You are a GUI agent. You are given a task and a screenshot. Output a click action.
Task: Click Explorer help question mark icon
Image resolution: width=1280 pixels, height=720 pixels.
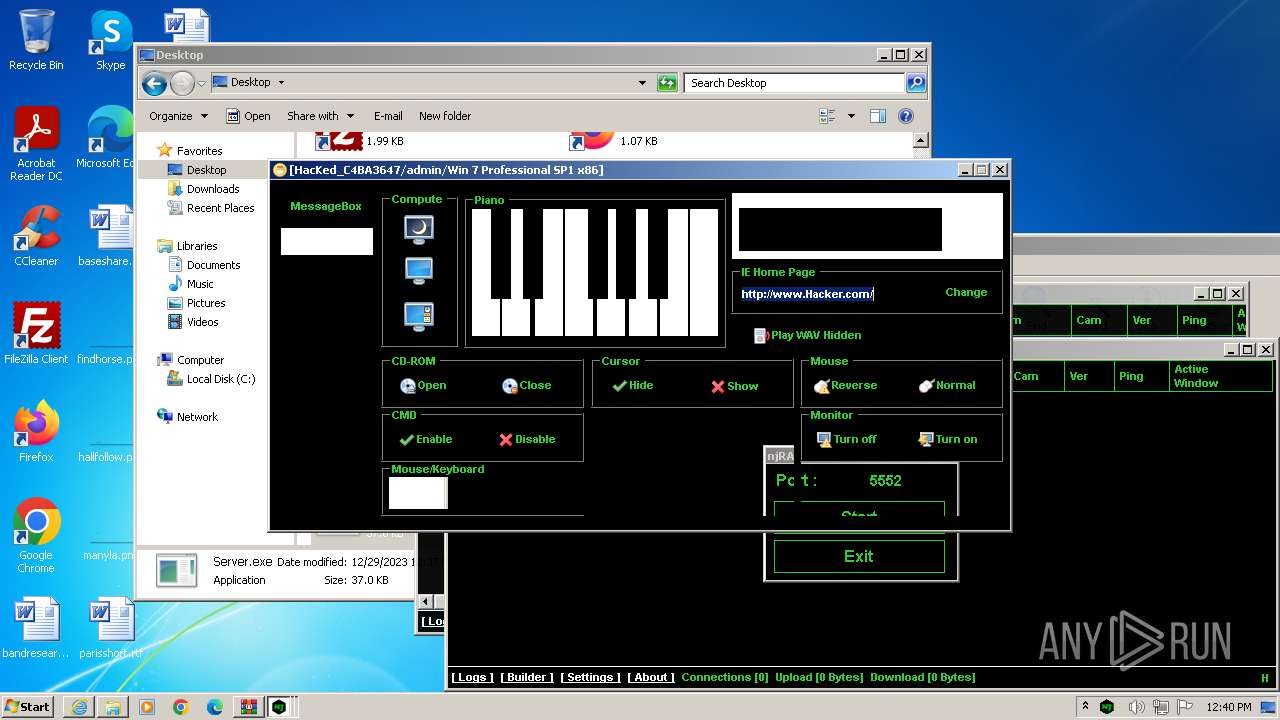pos(906,116)
